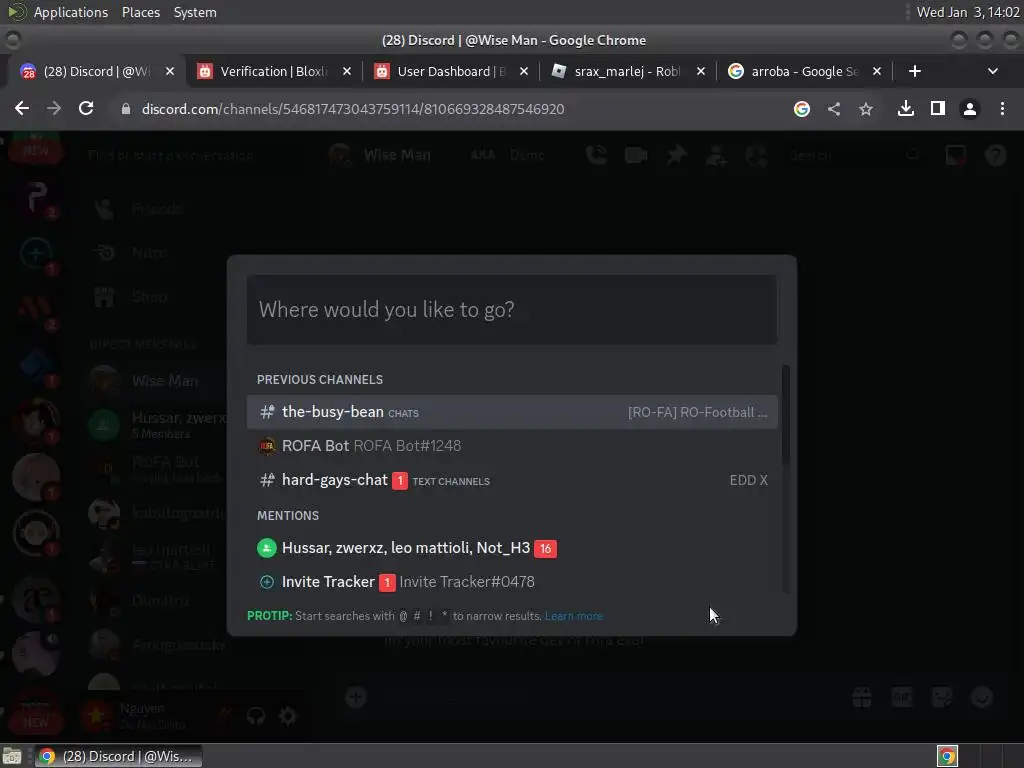Start a video call in the Discord header
Image resolution: width=1024 pixels, height=768 pixels.
(636, 155)
